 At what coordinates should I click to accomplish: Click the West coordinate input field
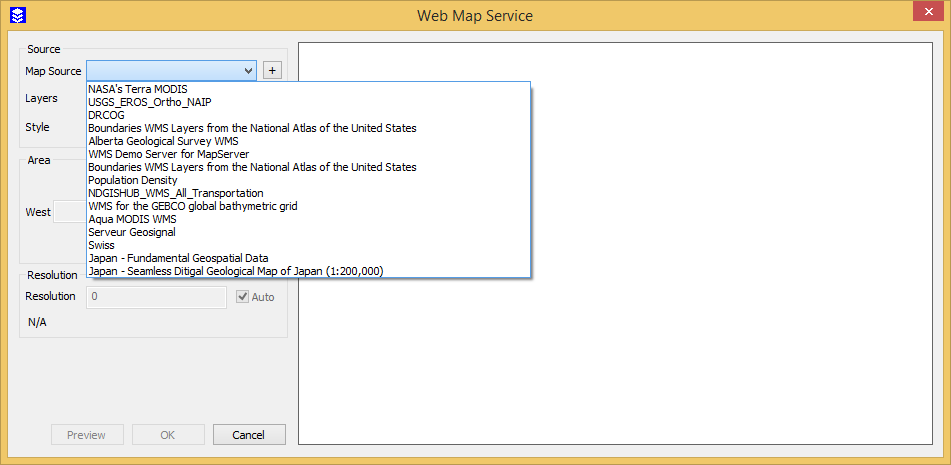70,212
